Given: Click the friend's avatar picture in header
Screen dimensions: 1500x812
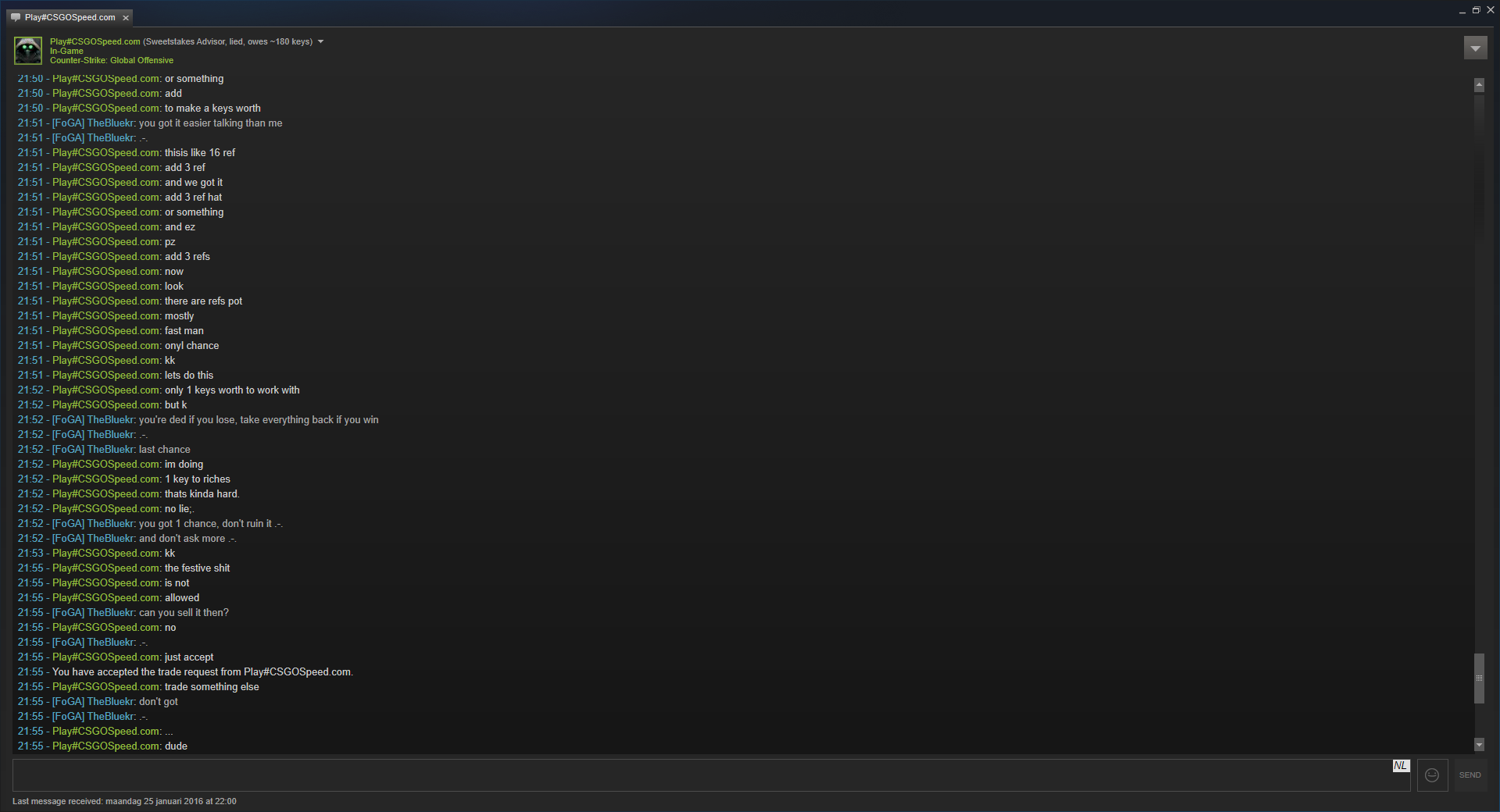Looking at the screenshot, I should (x=28, y=51).
